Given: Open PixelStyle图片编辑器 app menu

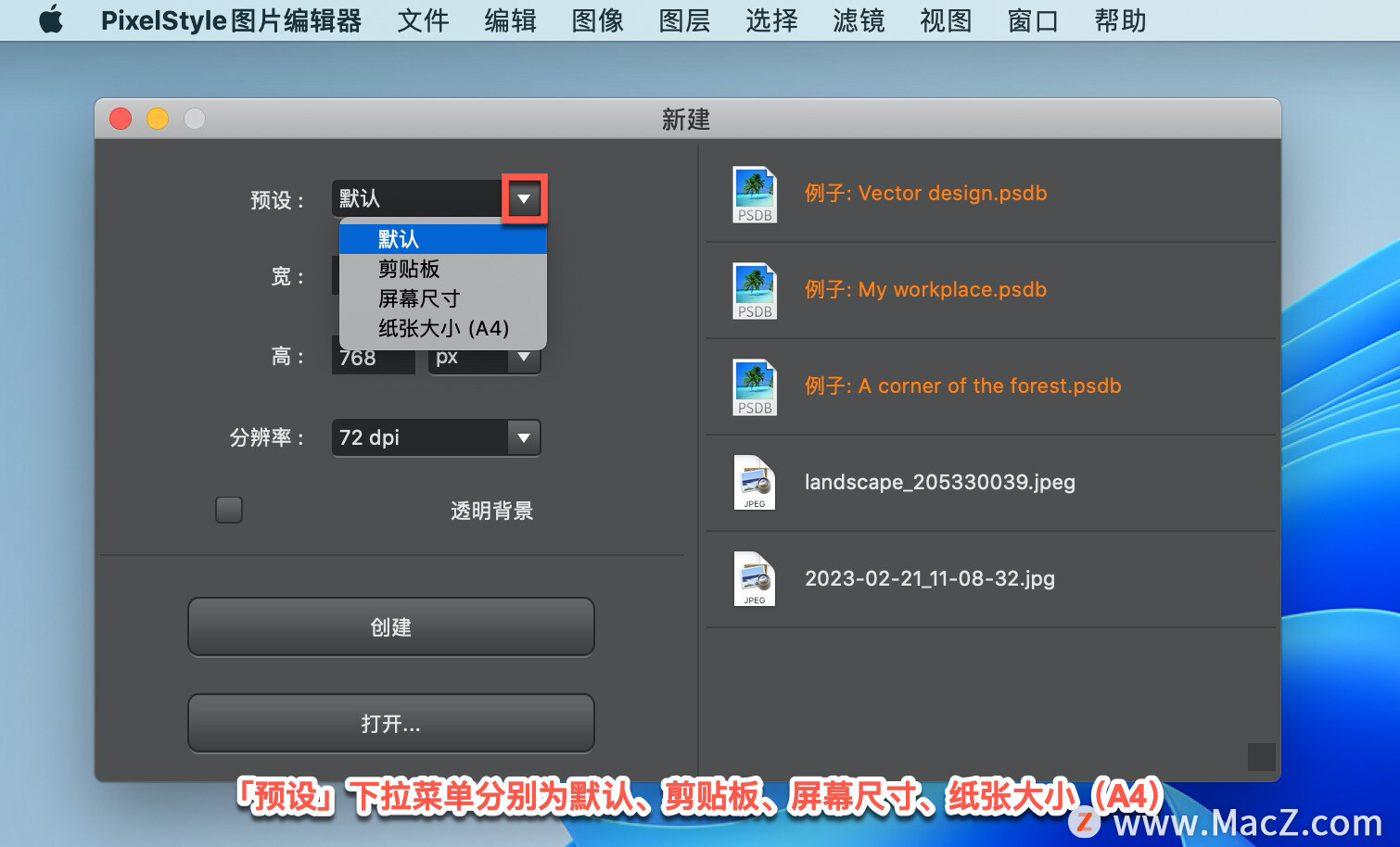Looking at the screenshot, I should [x=231, y=20].
